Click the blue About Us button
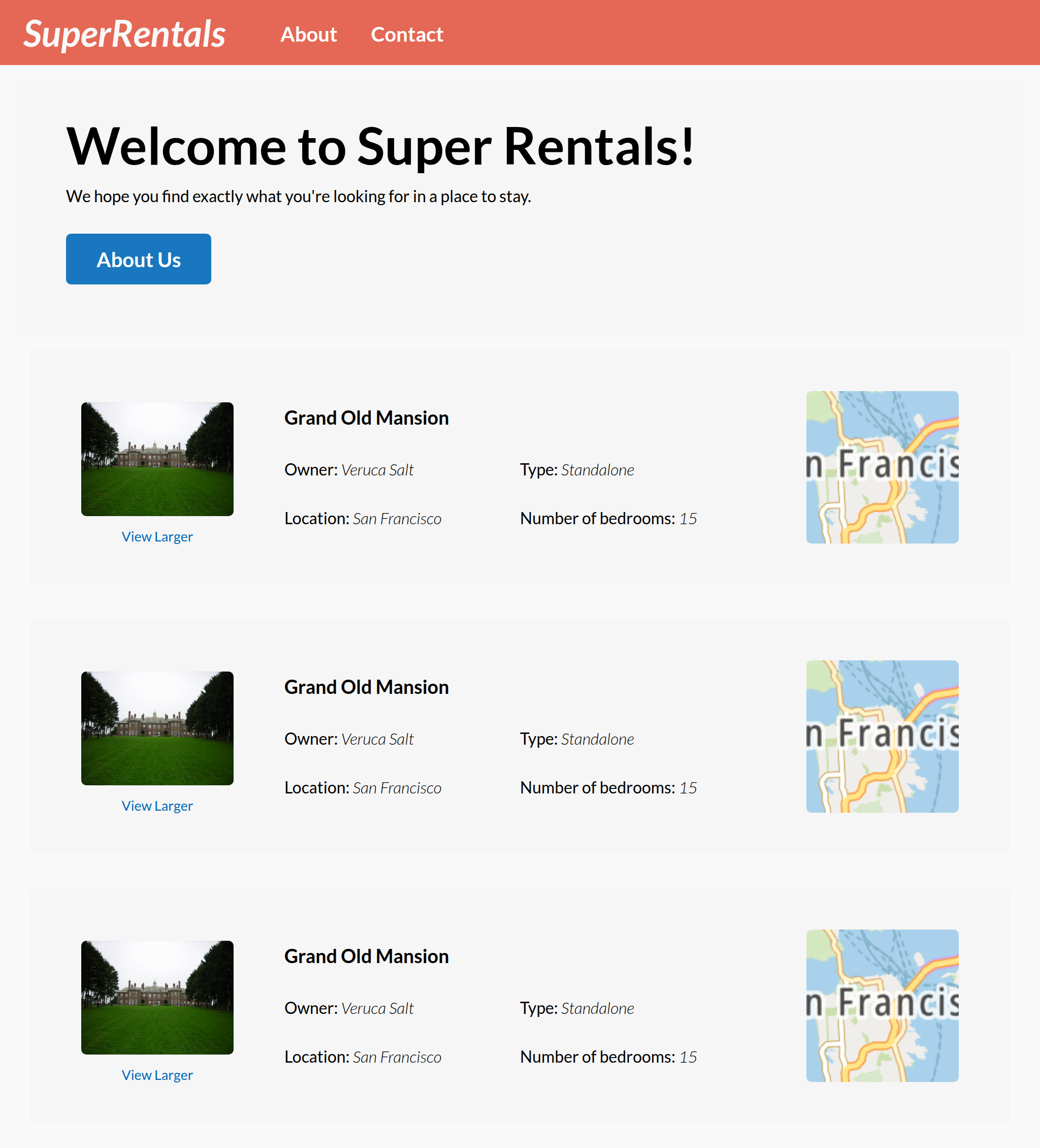Screen dimensions: 1040x1148 coord(138,259)
